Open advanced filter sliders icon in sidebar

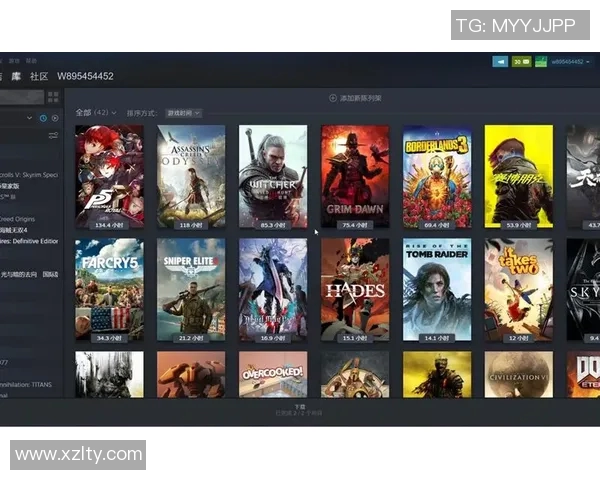click(x=53, y=135)
